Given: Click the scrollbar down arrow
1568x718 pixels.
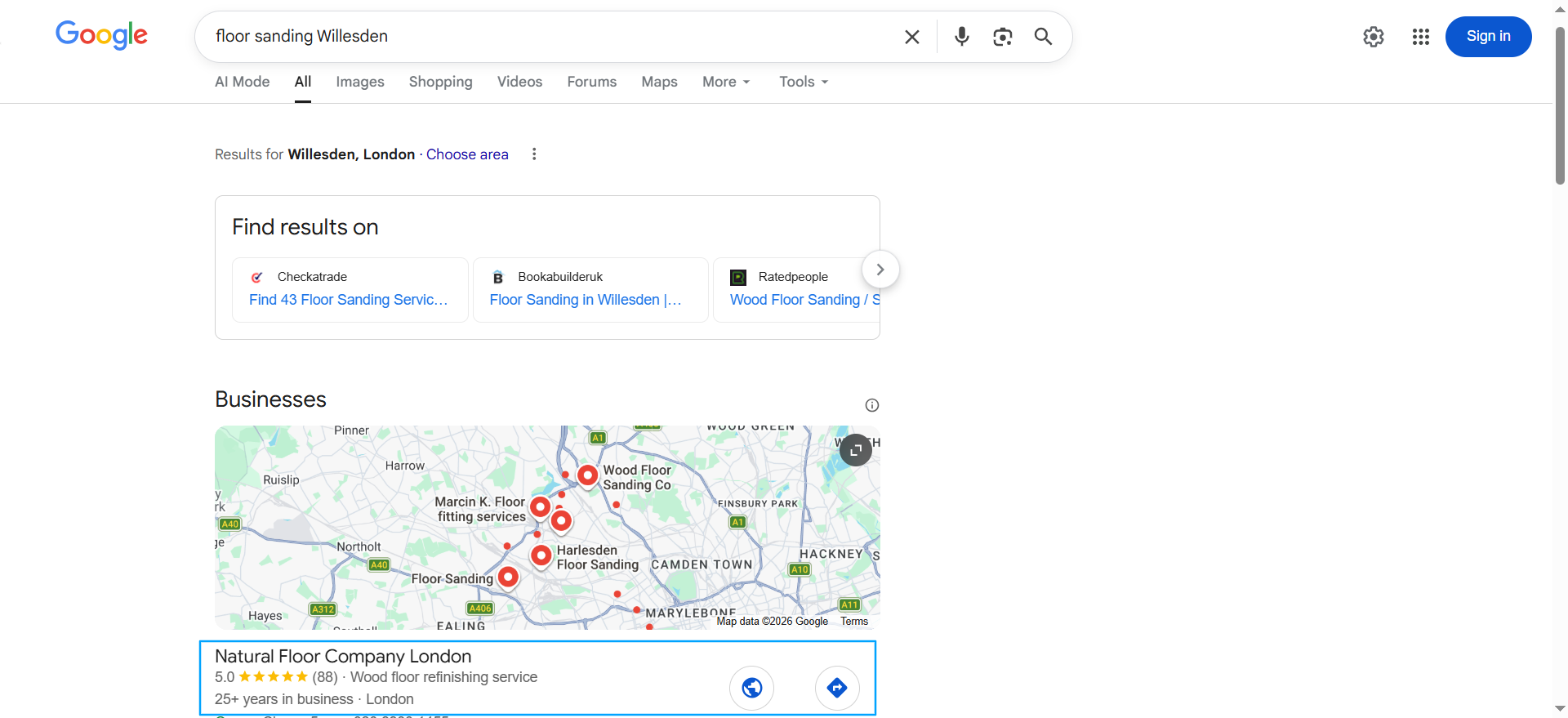Looking at the screenshot, I should [x=1560, y=709].
